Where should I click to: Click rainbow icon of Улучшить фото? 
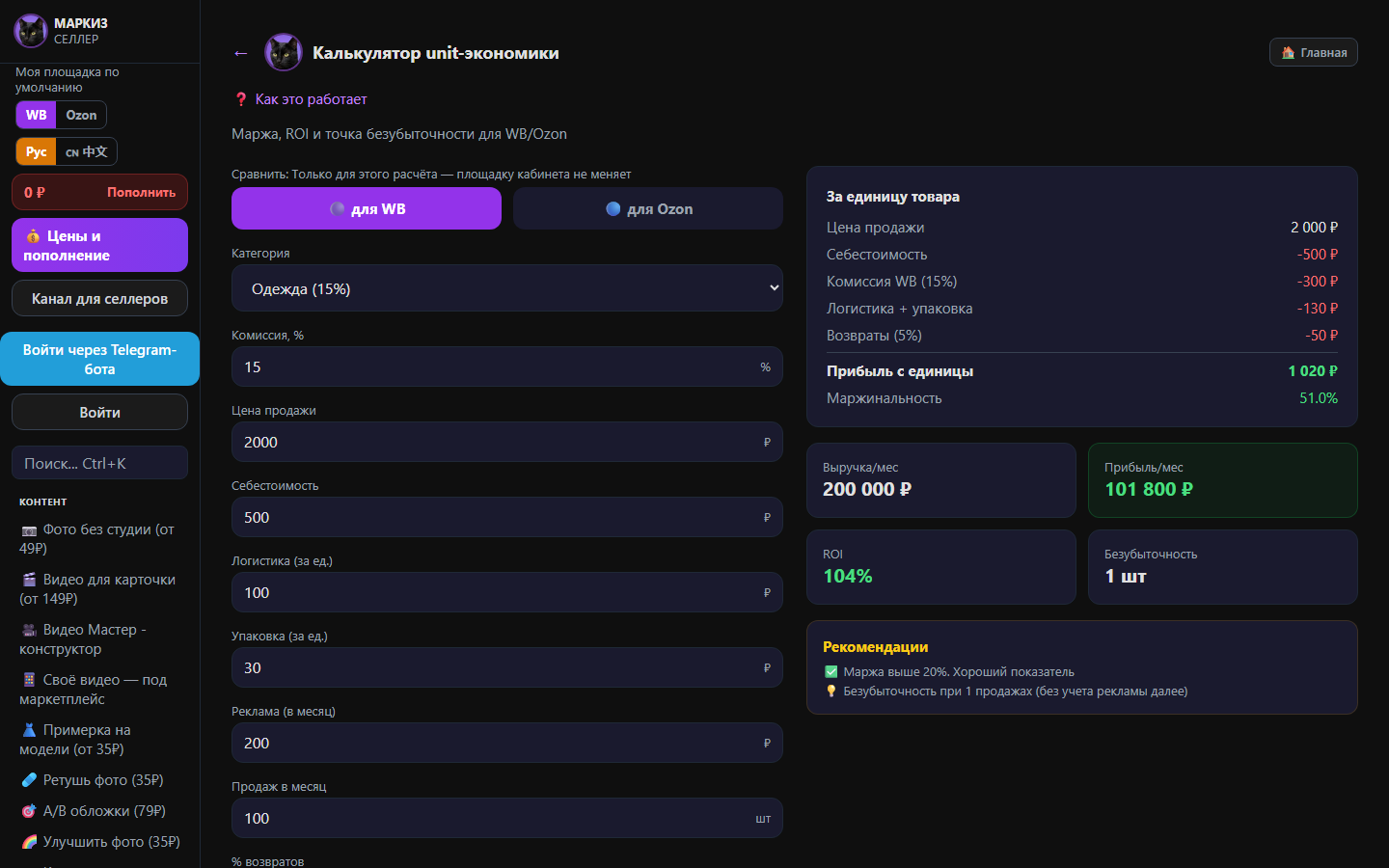coord(29,842)
